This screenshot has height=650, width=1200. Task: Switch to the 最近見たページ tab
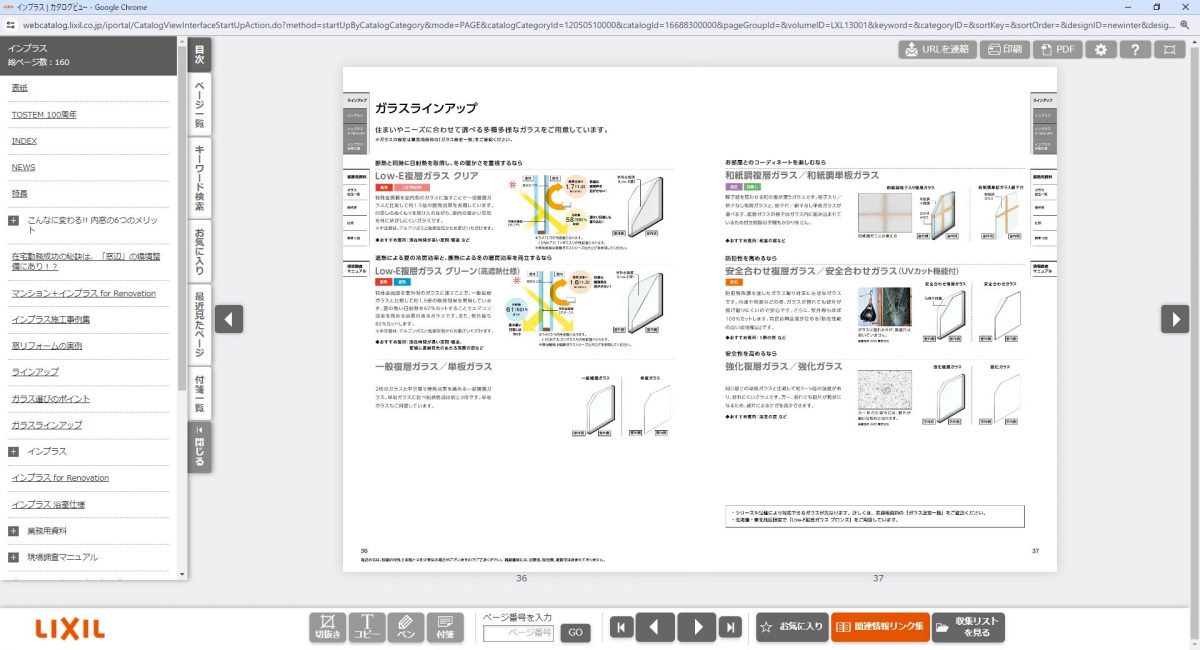[199, 325]
